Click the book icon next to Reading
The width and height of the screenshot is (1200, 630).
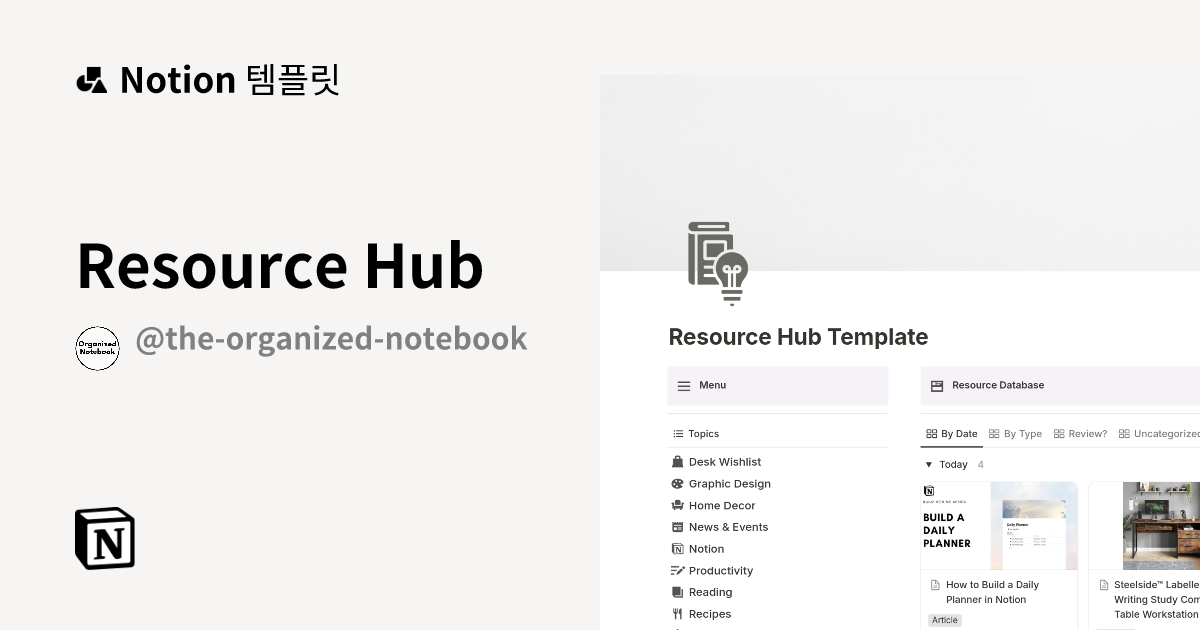click(x=677, y=591)
